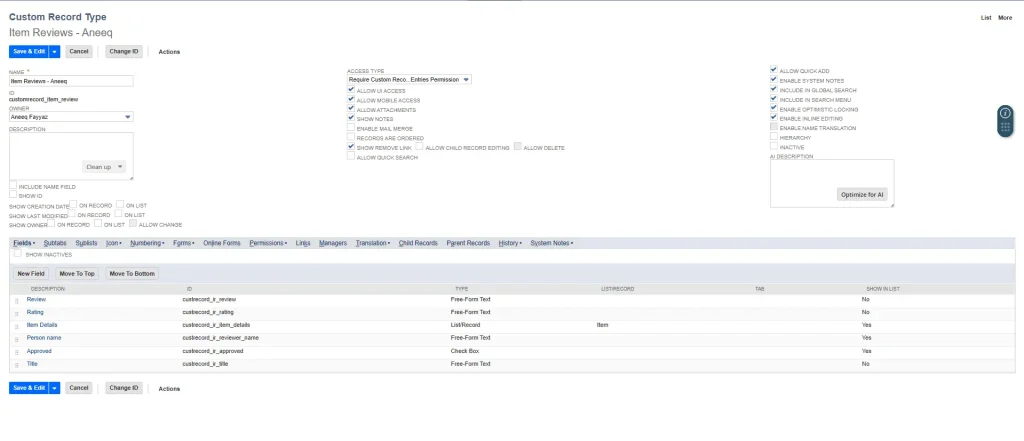Switch to the Online Forms tab

click(222, 243)
